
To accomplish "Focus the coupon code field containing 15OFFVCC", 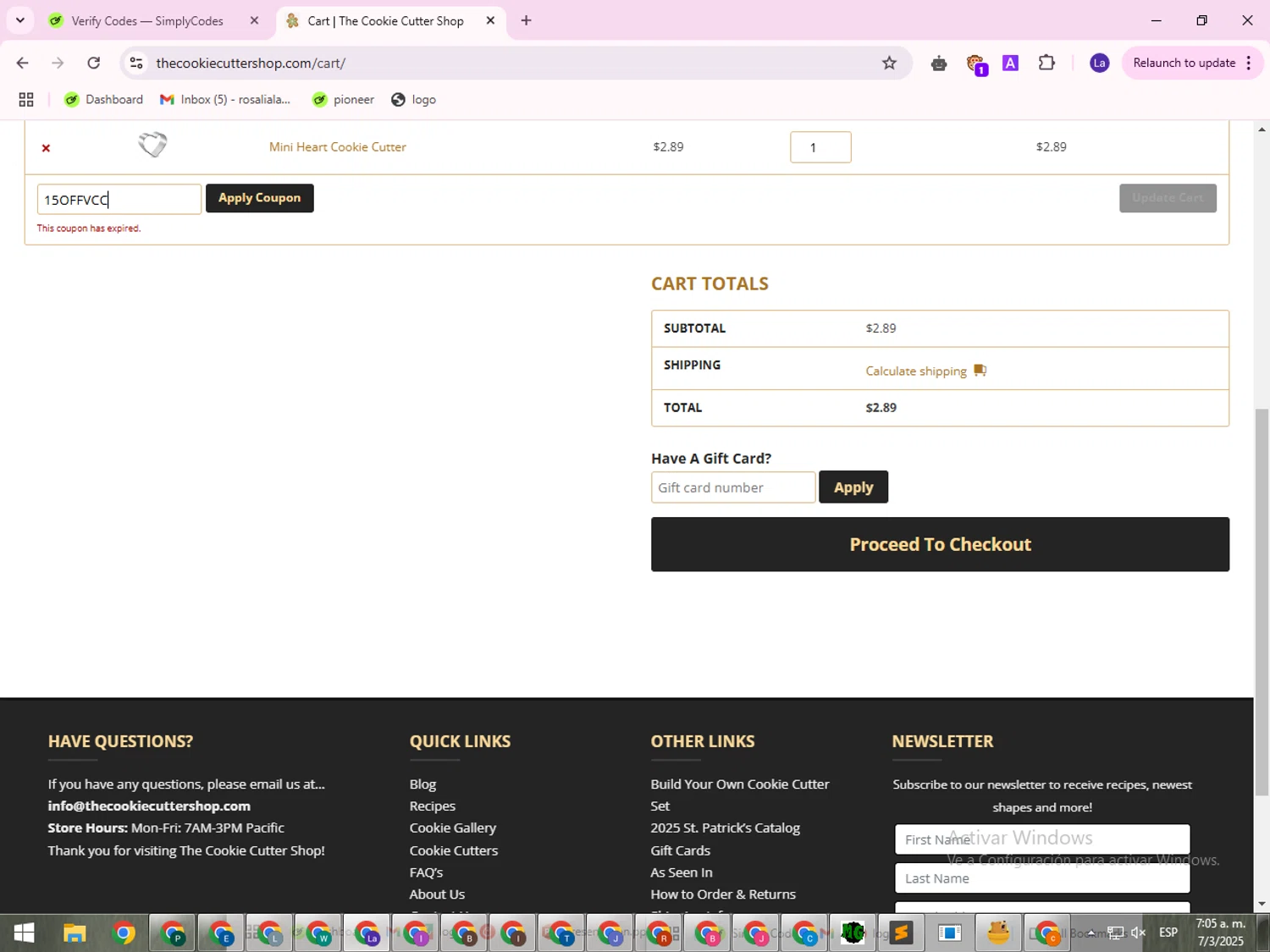I will pos(119,200).
